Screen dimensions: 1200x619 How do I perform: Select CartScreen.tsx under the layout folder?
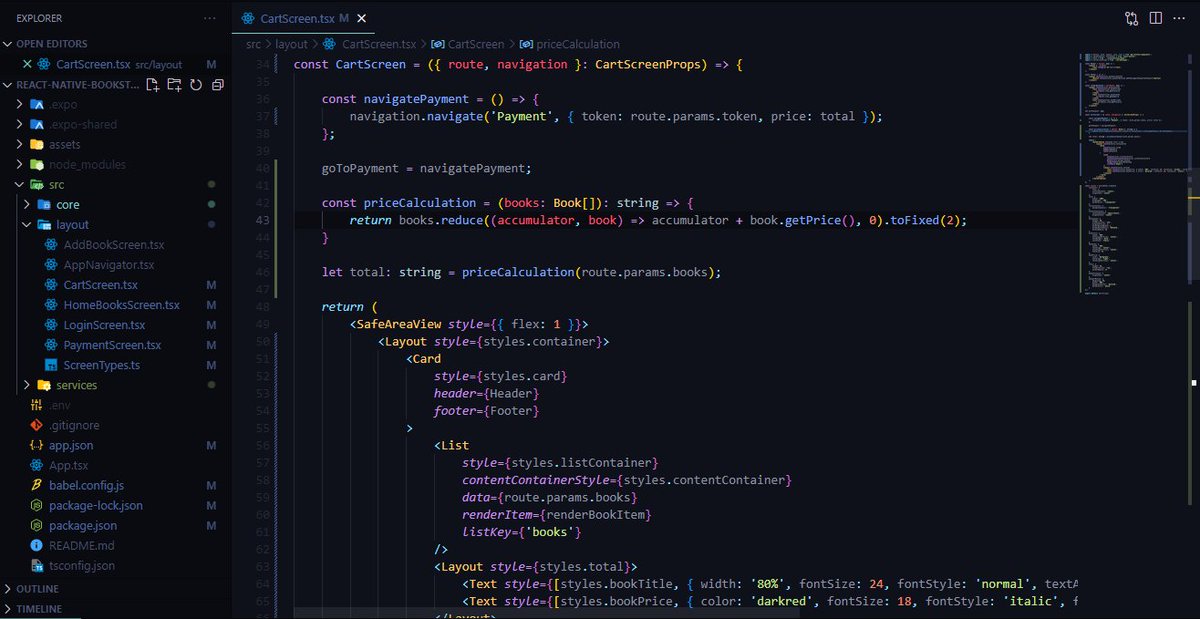point(115,285)
